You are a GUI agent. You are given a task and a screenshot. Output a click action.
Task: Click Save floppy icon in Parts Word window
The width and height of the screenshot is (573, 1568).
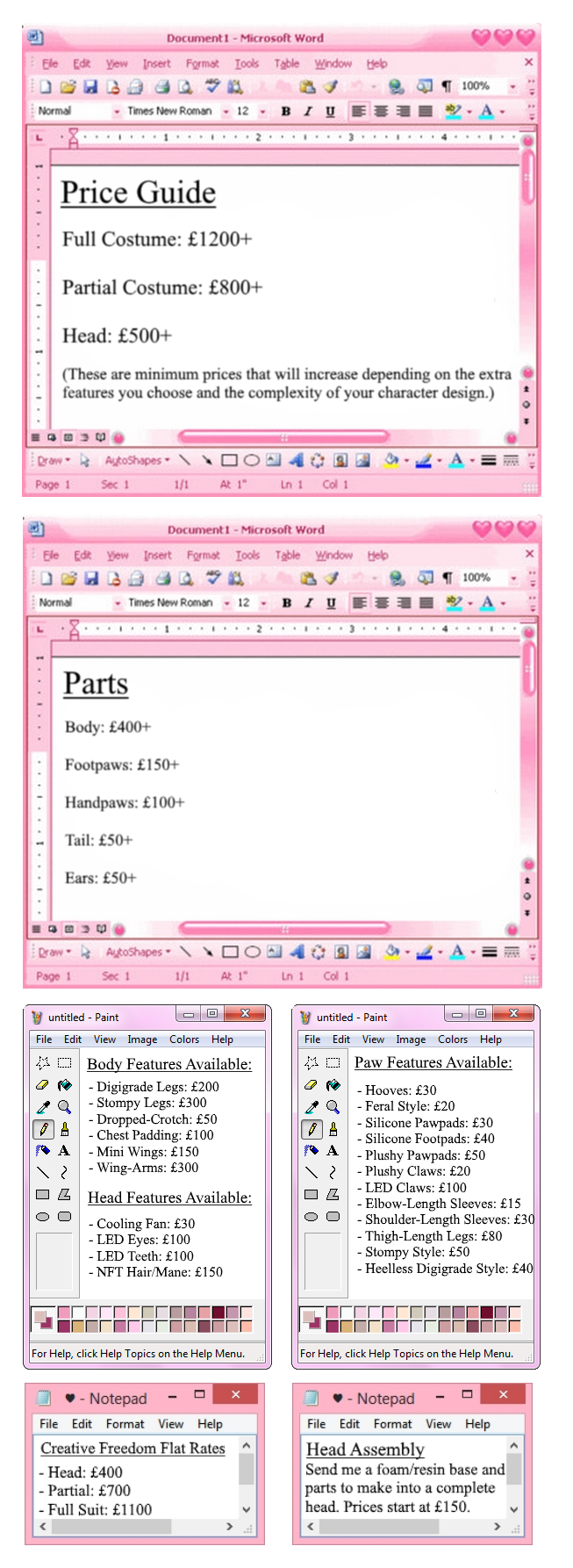coord(90,578)
